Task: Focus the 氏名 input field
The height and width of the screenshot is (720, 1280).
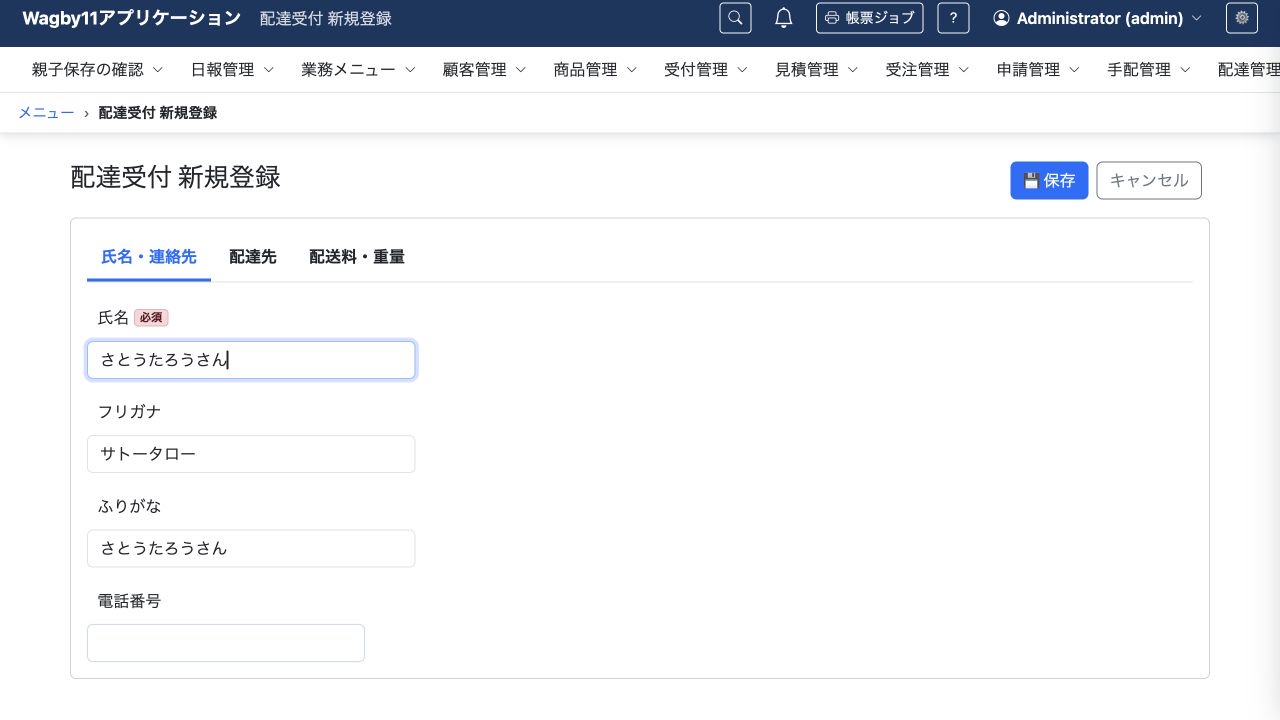Action: click(x=251, y=360)
